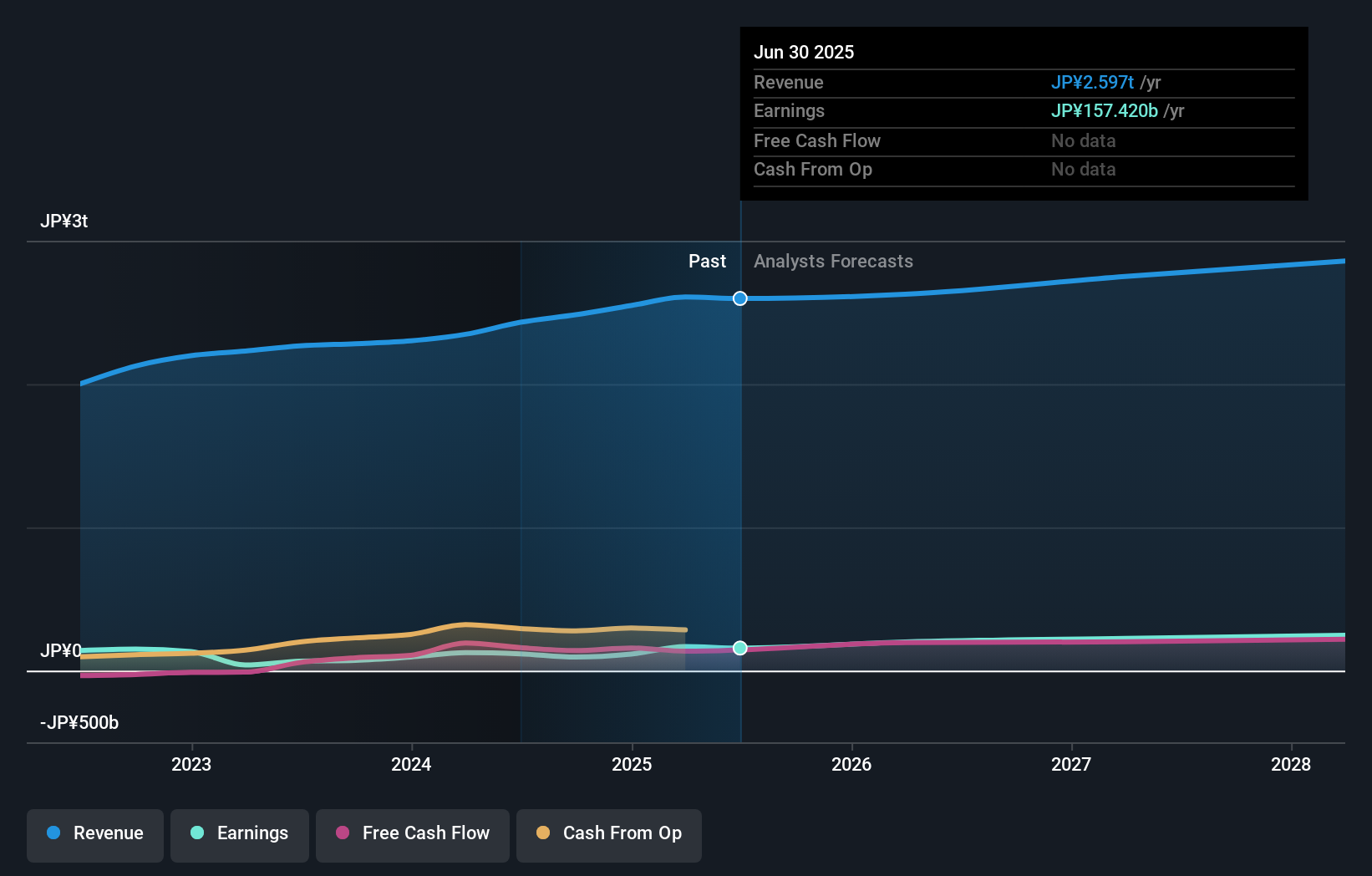Click the teal Earnings legend dot icon

196,833
